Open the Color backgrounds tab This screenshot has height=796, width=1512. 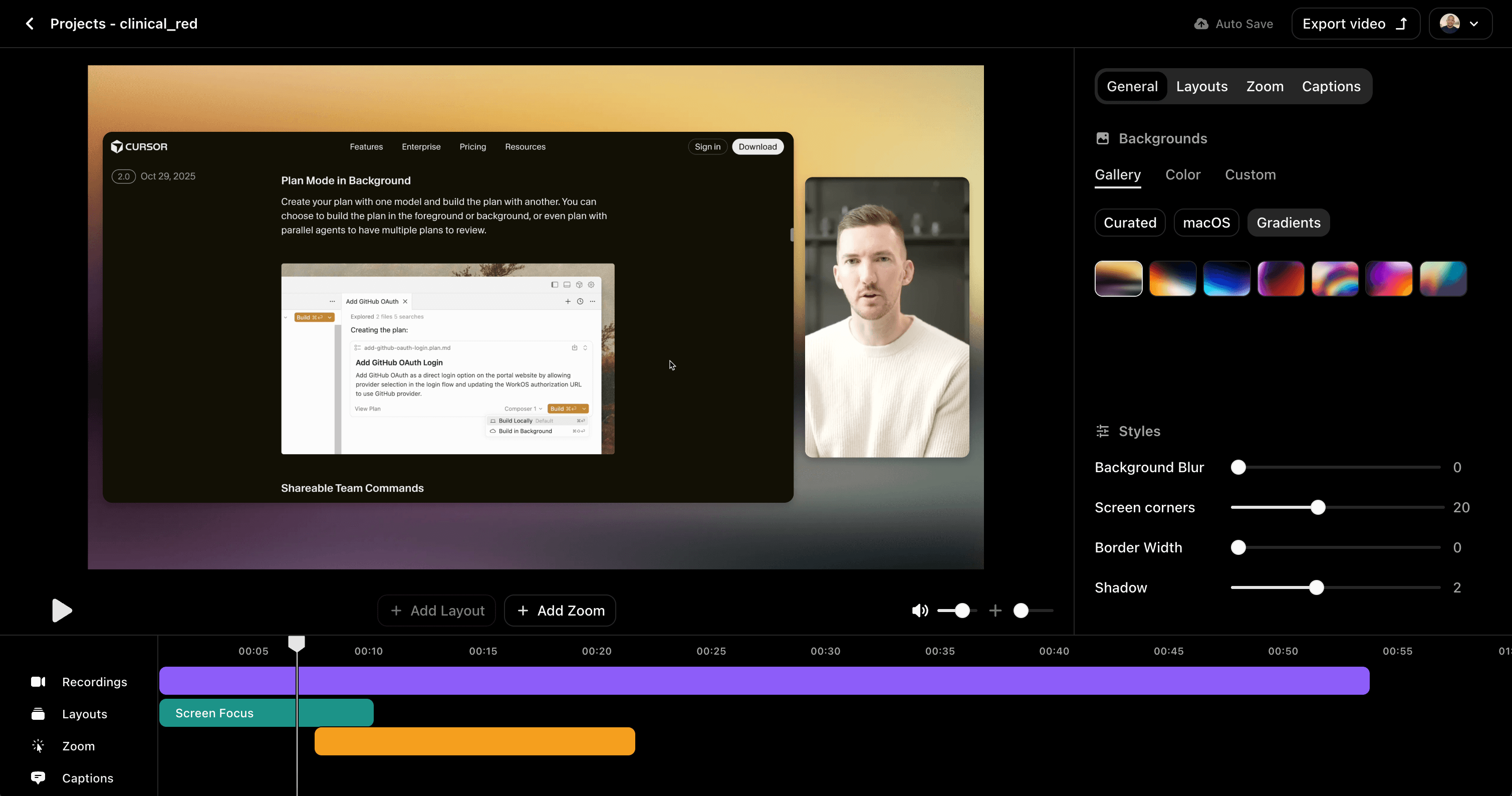point(1183,174)
